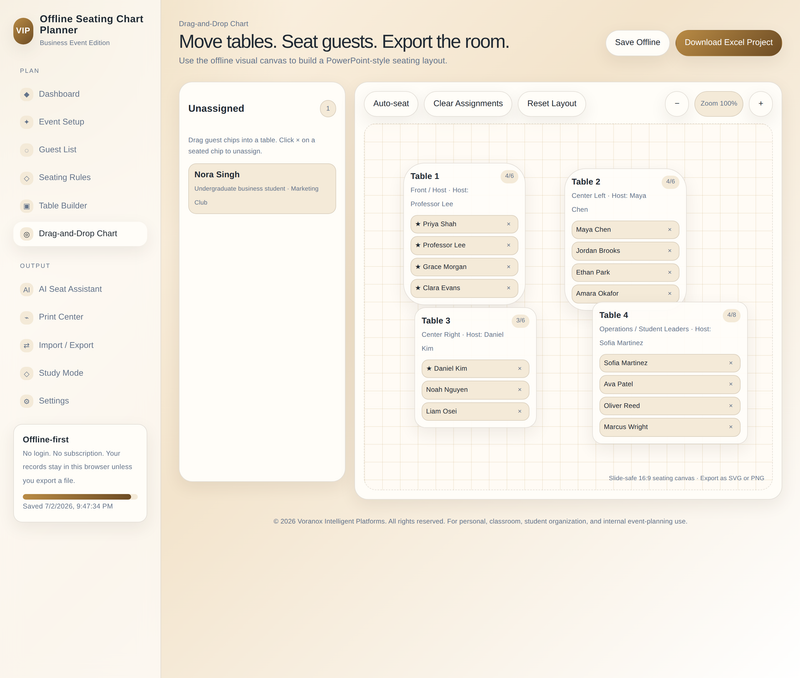Click the Study Mode sidebar icon
This screenshot has height=678, width=800.
click(x=27, y=373)
